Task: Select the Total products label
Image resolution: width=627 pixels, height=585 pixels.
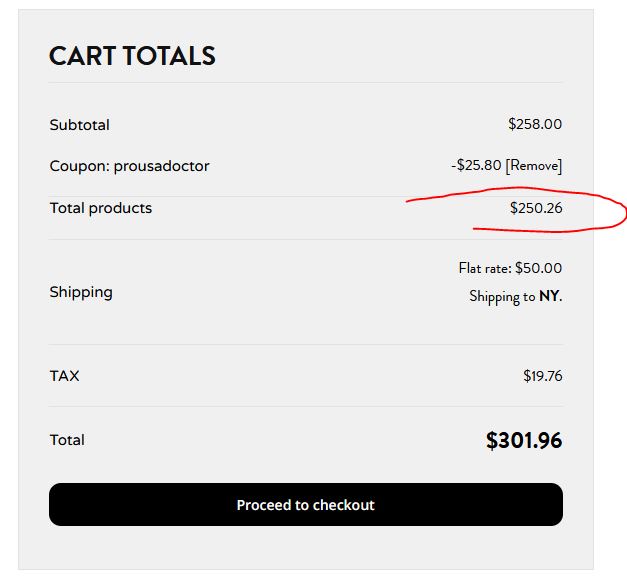Action: tap(101, 208)
